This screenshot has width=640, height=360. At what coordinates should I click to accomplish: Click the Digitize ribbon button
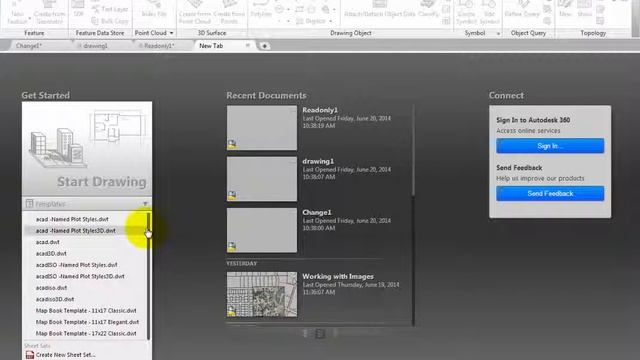[311, 21]
